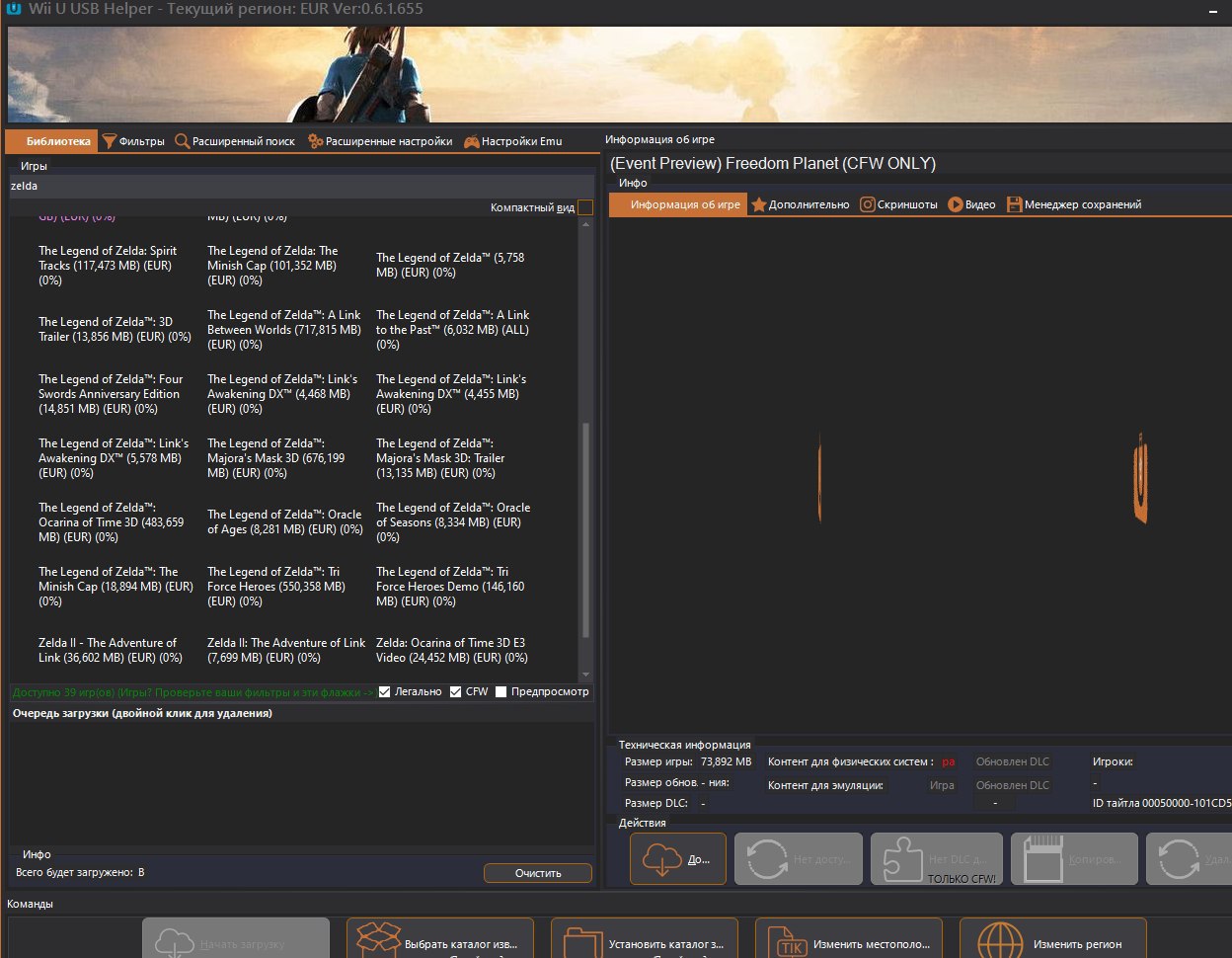This screenshot has height=958, width=1232.
Task: Click the SD card 'Копиров...' button
Action: (x=1073, y=858)
